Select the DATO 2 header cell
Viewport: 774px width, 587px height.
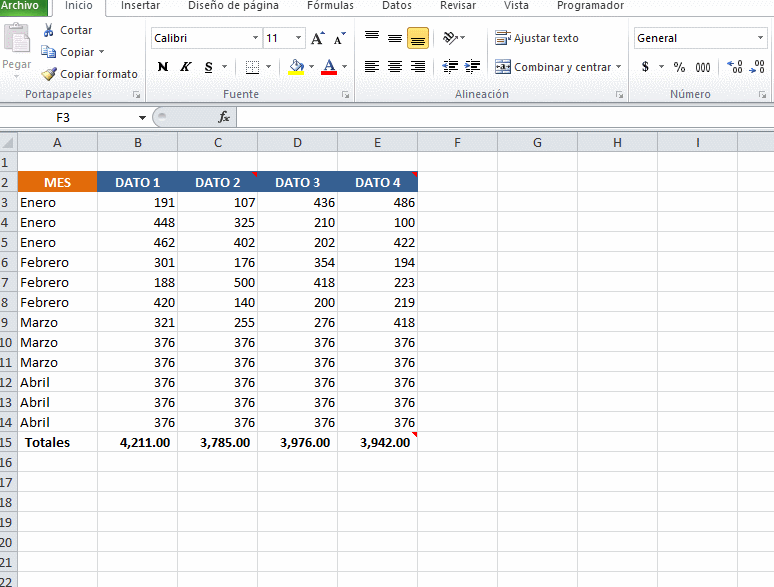[218, 182]
